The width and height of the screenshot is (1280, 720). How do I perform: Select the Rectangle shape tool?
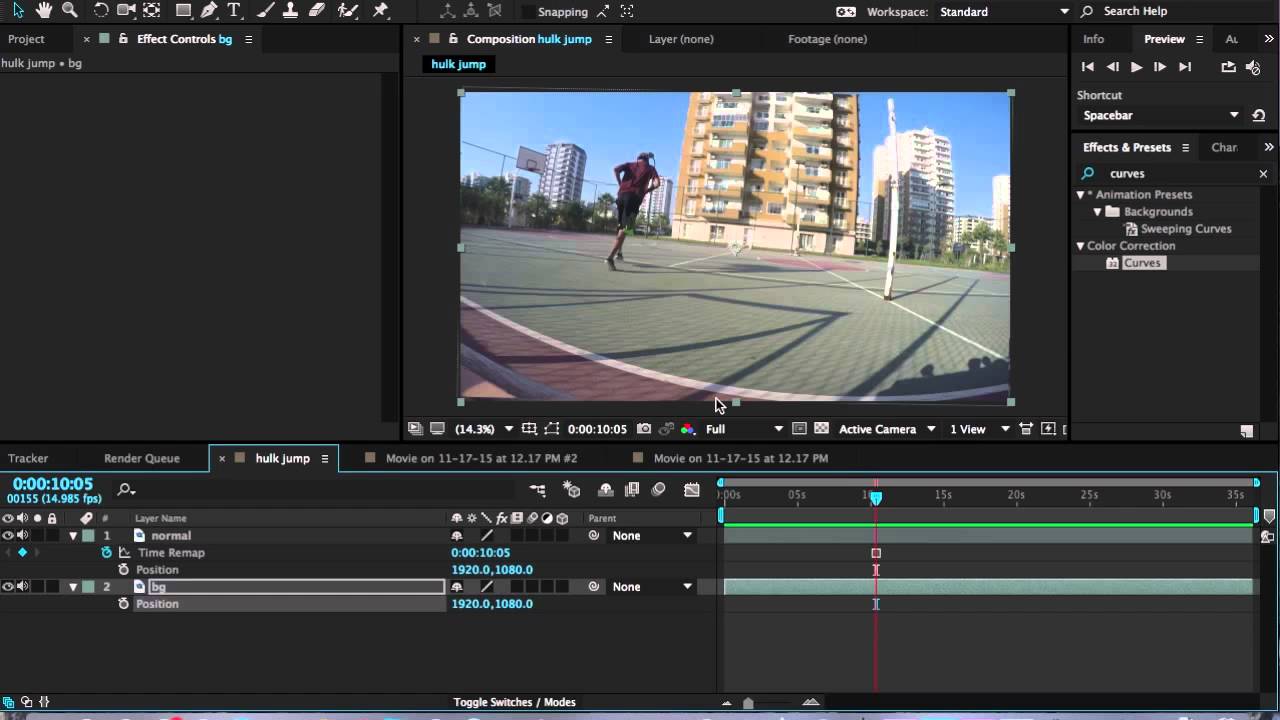coord(184,11)
